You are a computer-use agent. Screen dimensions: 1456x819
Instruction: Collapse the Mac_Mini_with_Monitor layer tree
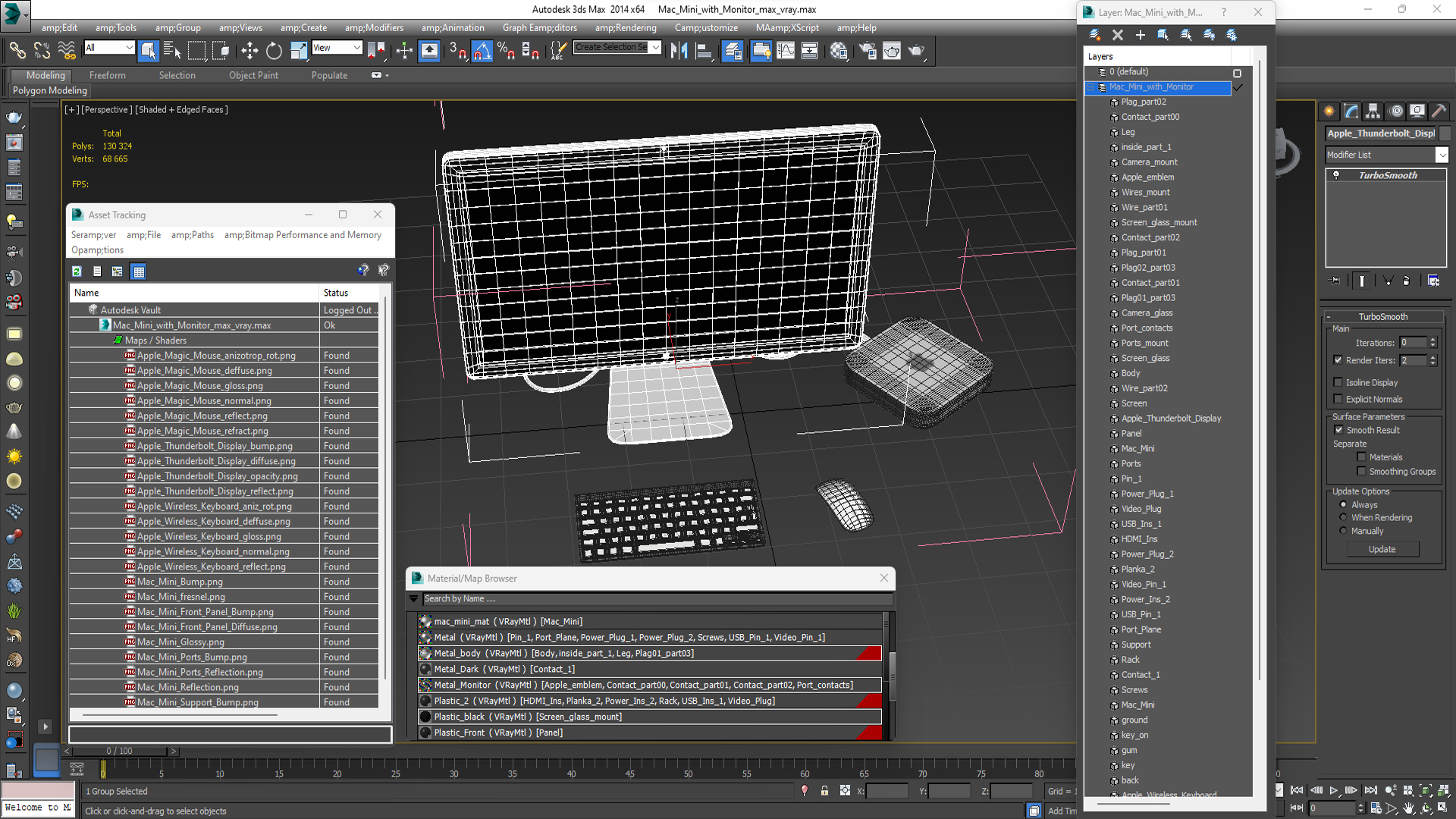[1090, 87]
